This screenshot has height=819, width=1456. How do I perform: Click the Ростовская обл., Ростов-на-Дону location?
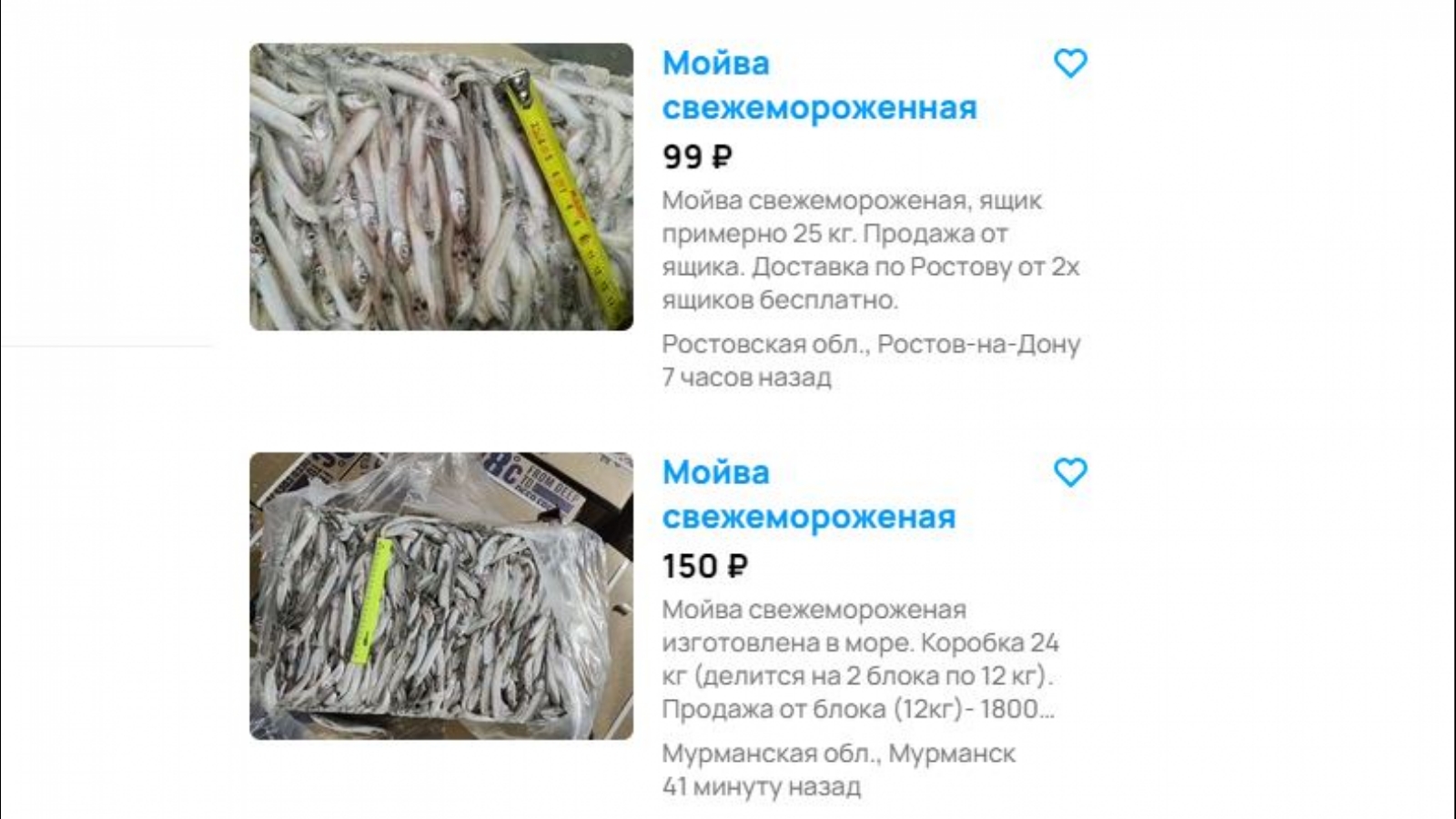click(x=871, y=344)
